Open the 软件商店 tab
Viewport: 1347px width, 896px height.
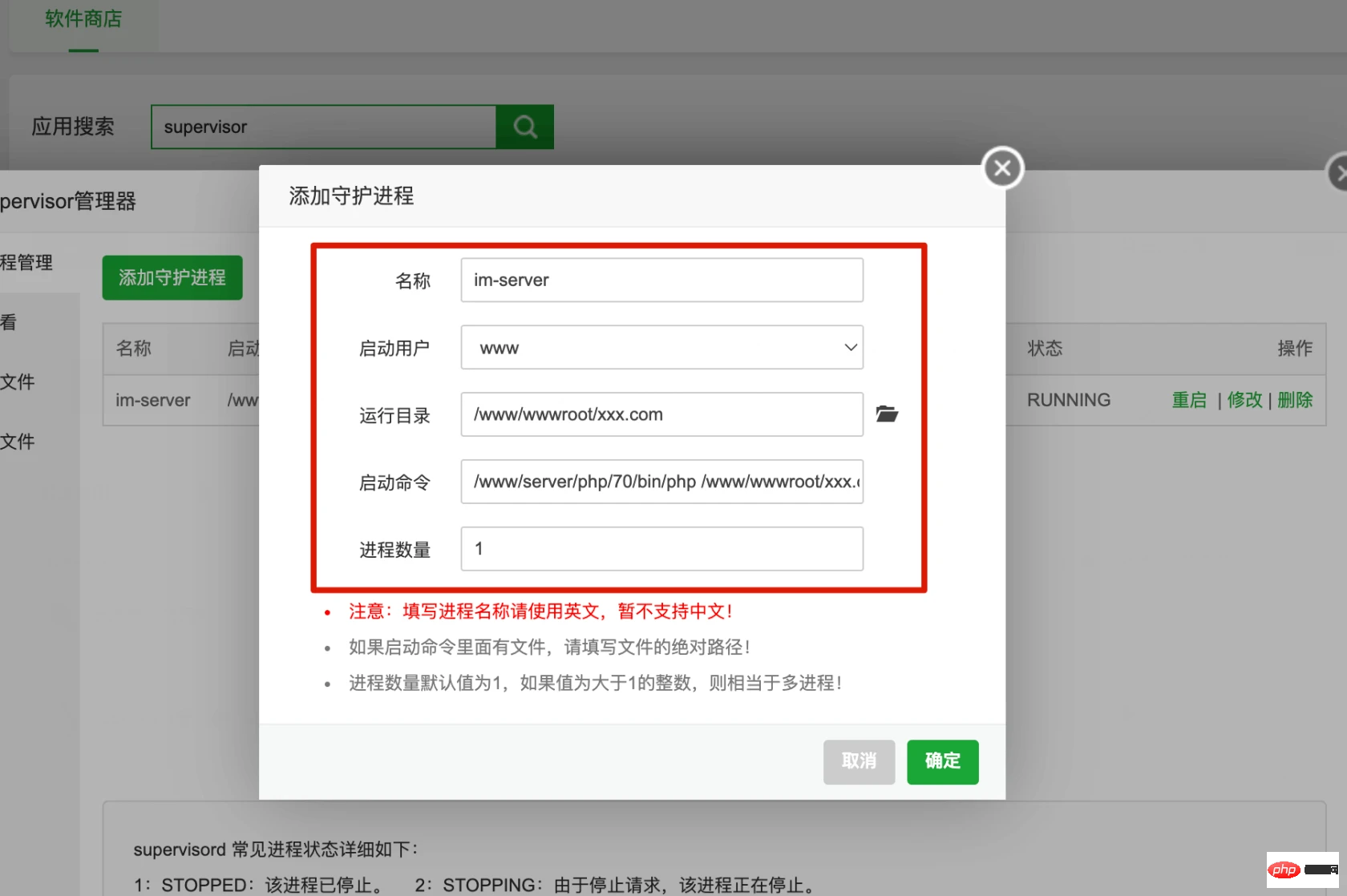tap(83, 19)
